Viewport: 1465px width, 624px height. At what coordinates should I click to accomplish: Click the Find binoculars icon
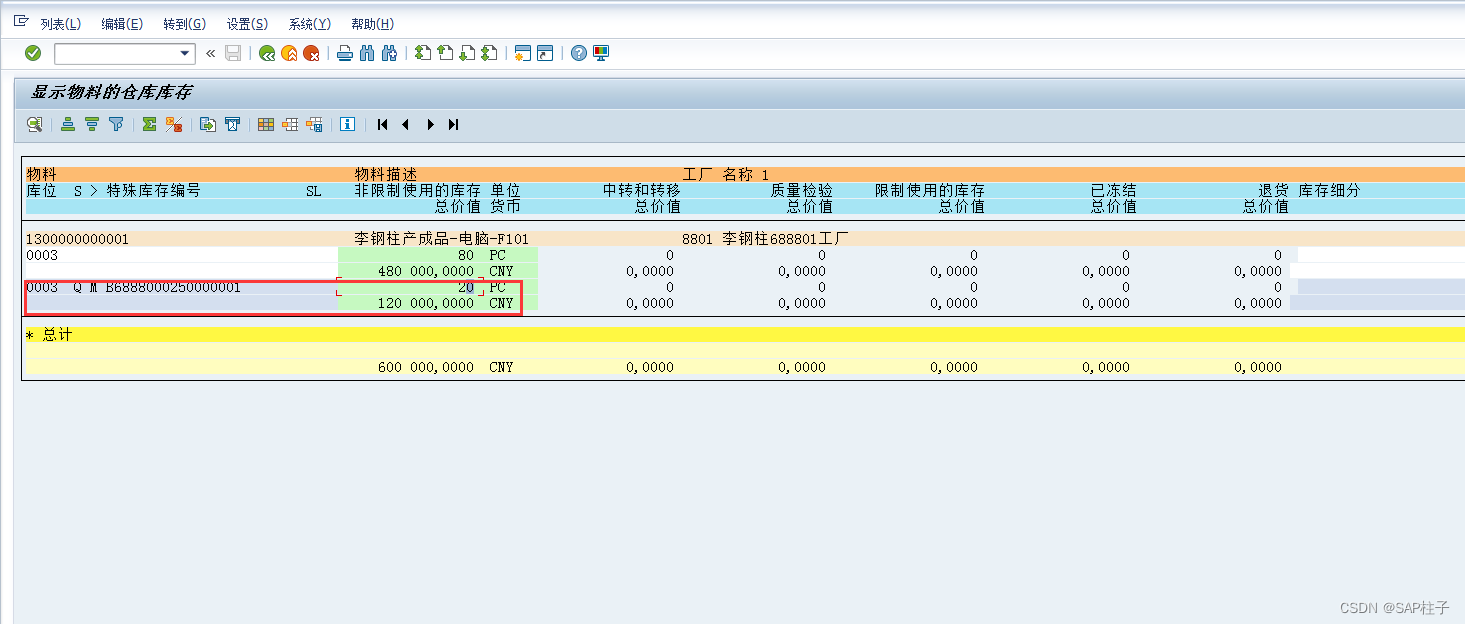coord(367,53)
